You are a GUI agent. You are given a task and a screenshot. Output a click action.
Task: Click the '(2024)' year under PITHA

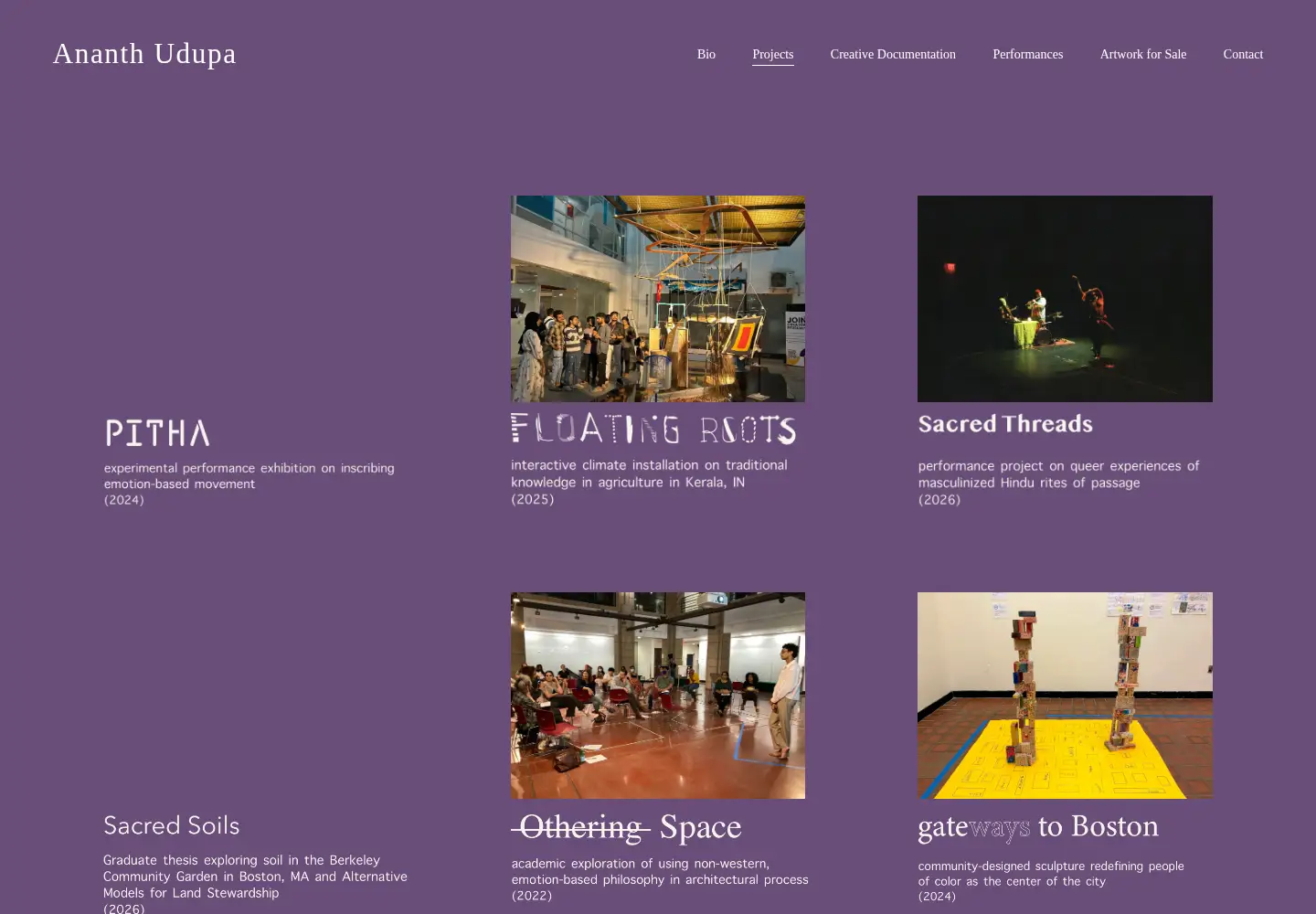tap(124, 500)
